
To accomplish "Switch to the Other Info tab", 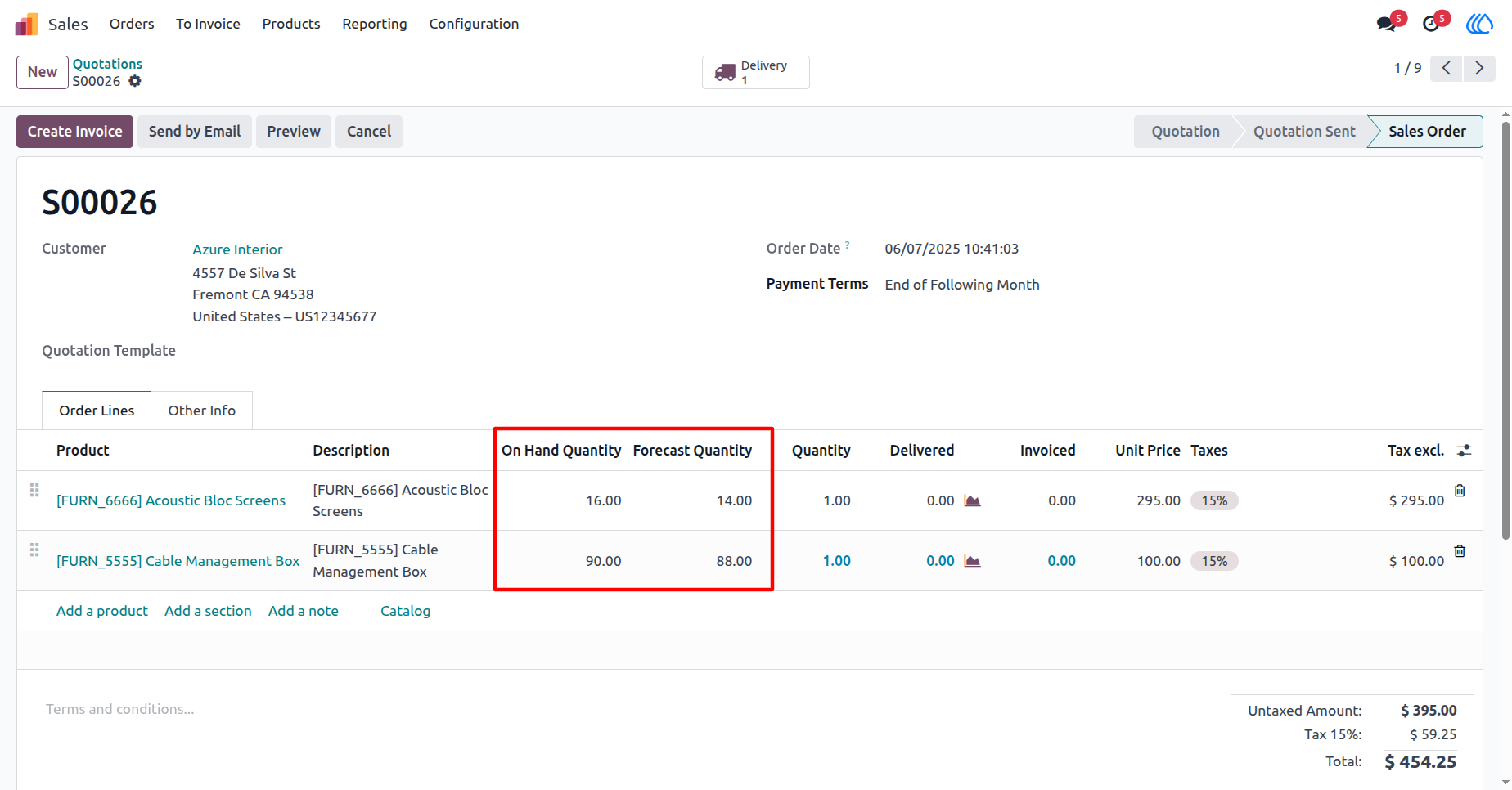I will pos(202,411).
